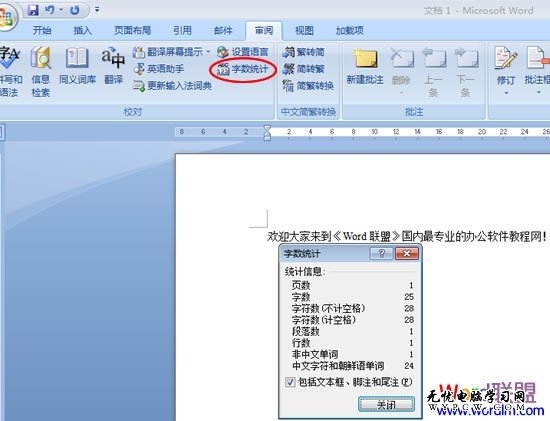Expand 翻译屏幕提示 dropdown arrow
This screenshot has height=421, width=550.
click(208, 52)
